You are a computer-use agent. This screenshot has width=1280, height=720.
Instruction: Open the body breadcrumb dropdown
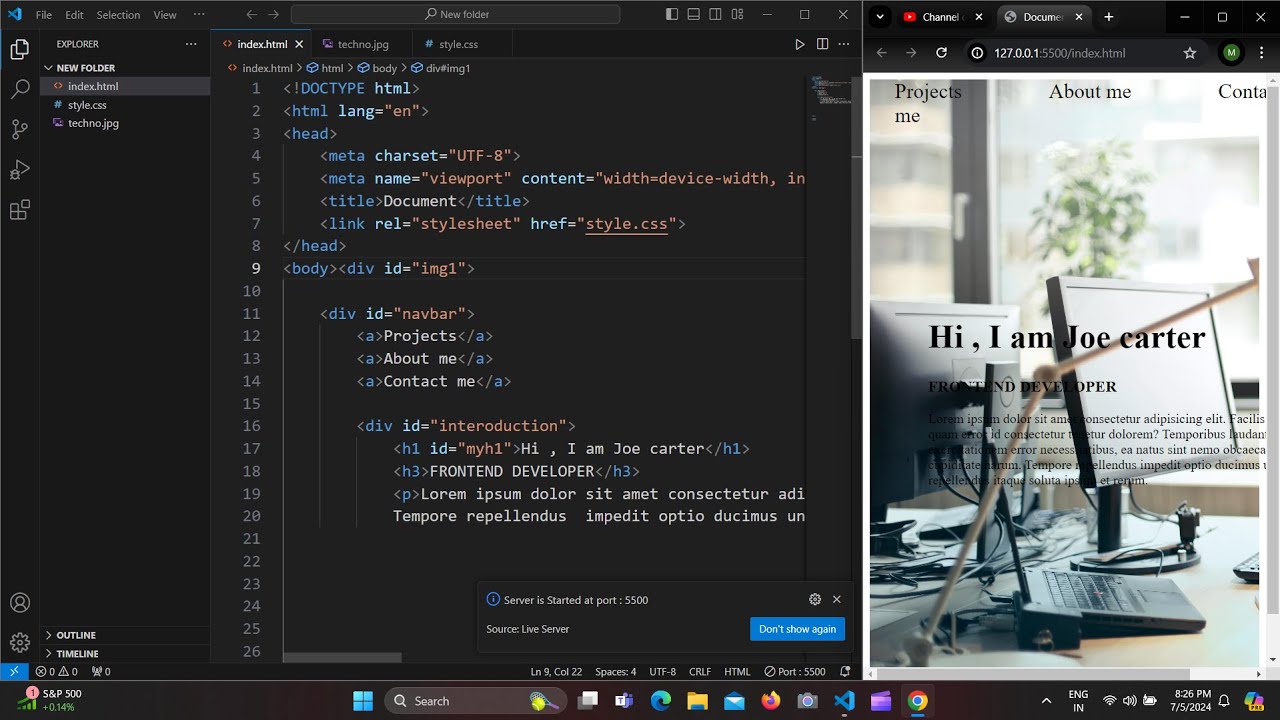(x=378, y=68)
